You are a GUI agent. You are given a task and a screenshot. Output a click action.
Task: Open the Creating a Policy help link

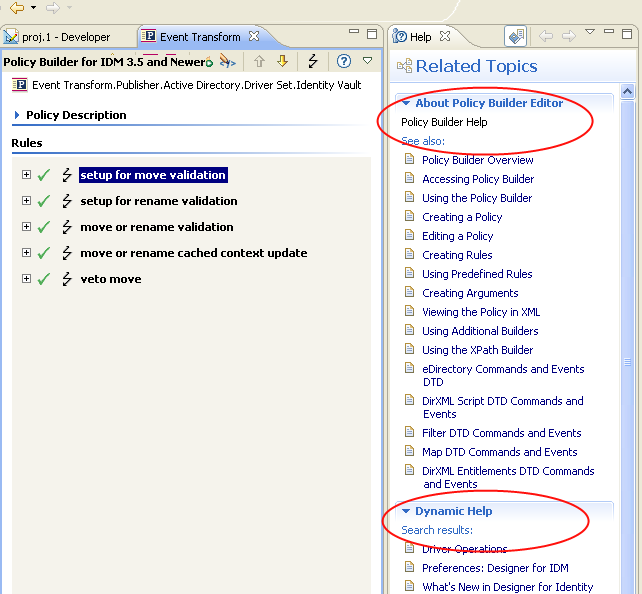(462, 217)
